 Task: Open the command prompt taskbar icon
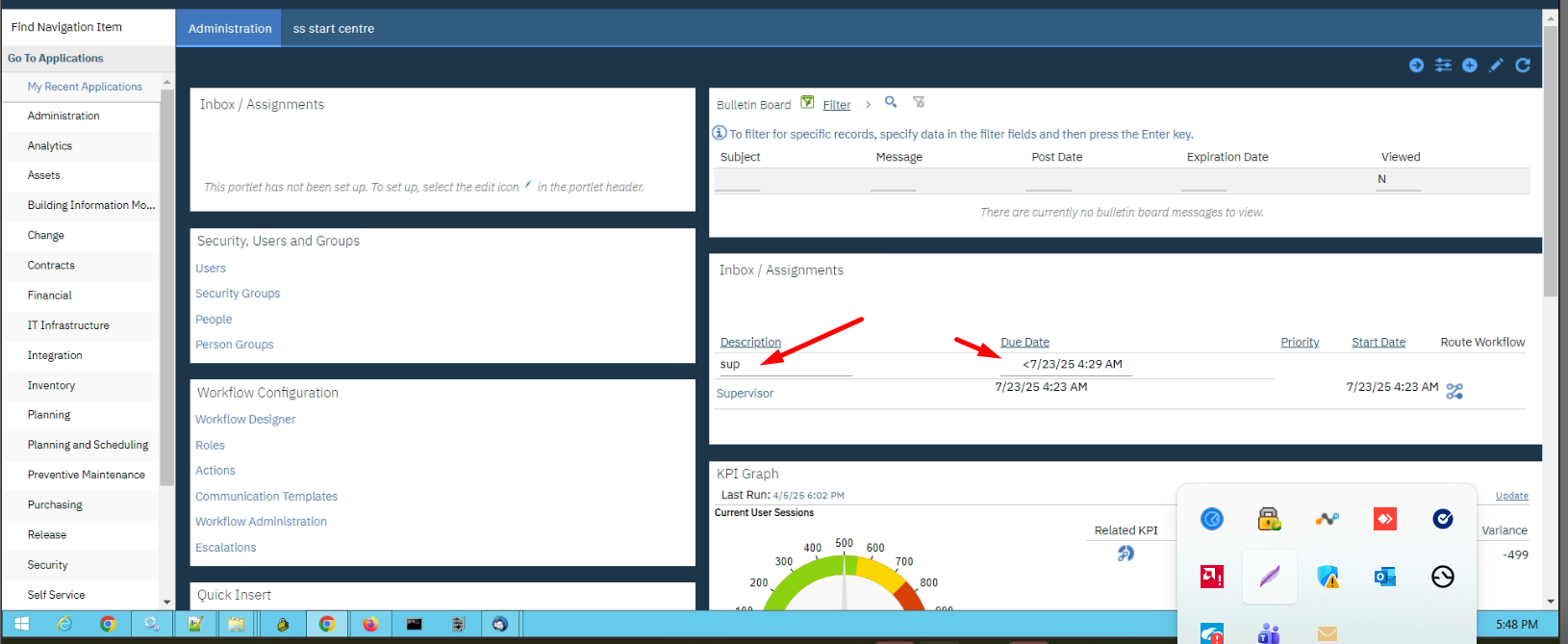coord(414,624)
